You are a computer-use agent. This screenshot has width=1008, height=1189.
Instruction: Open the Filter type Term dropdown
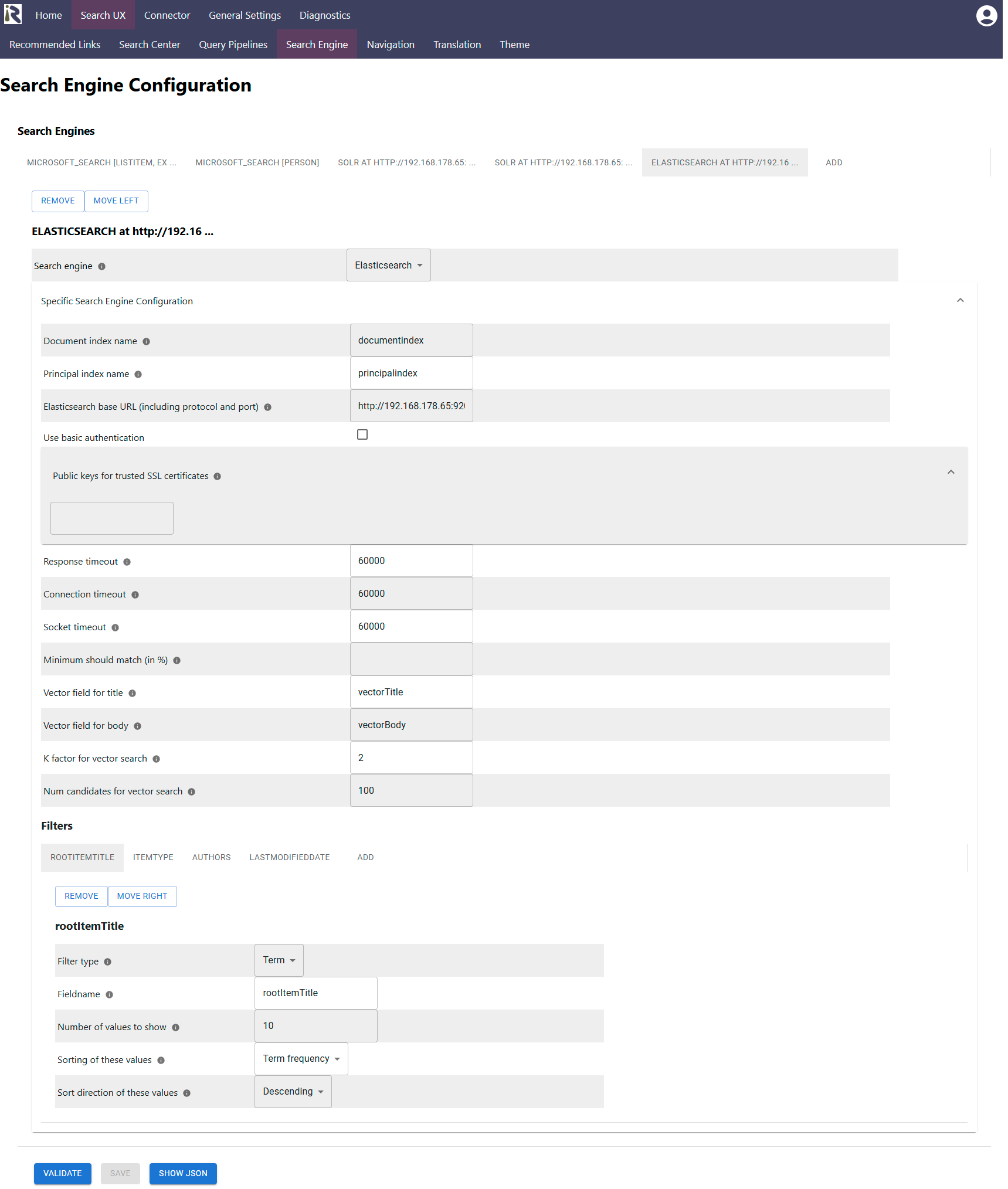(x=279, y=960)
